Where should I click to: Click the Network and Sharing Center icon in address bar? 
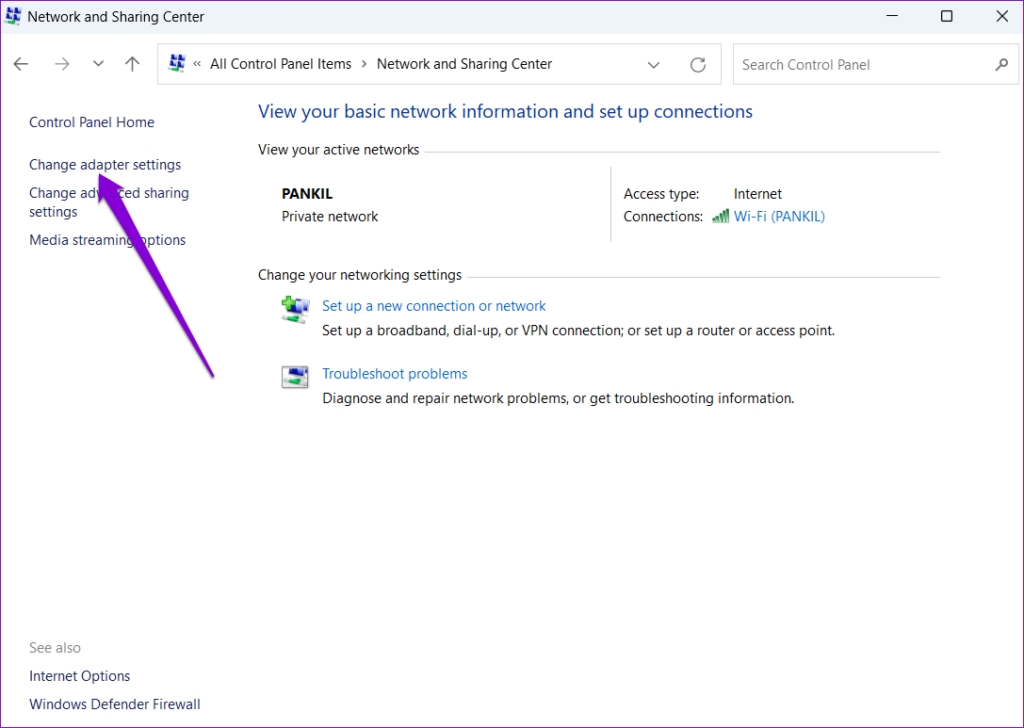[x=177, y=62]
